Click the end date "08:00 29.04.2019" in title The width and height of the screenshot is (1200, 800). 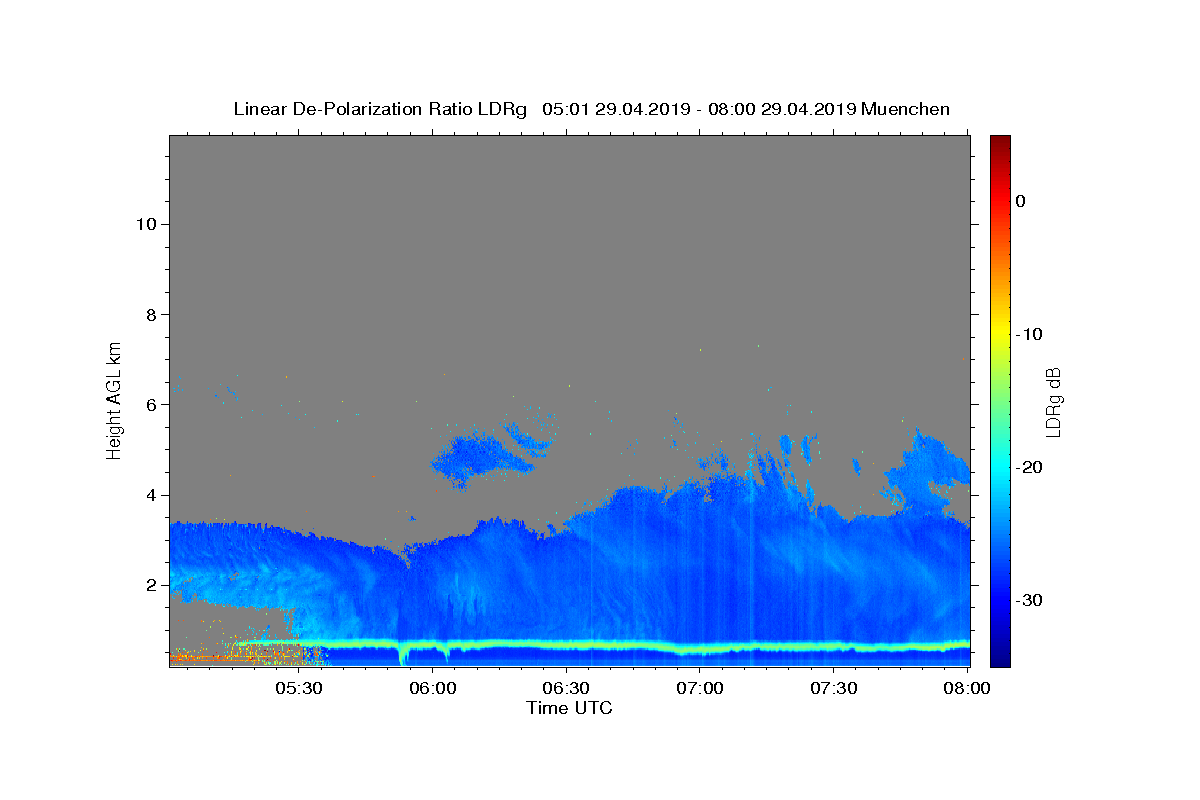pos(781,110)
